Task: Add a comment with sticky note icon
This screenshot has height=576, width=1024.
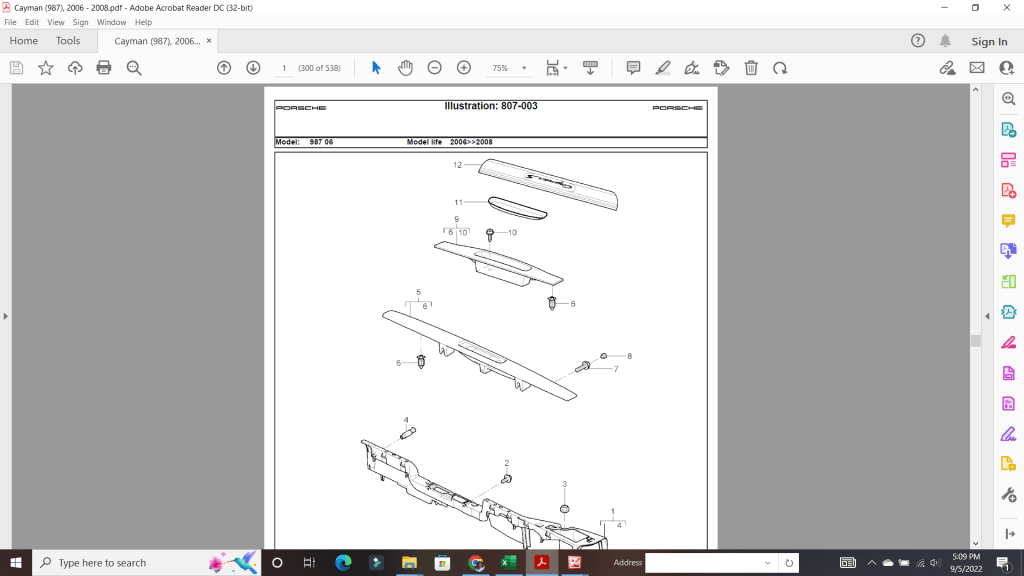Action: pos(633,68)
